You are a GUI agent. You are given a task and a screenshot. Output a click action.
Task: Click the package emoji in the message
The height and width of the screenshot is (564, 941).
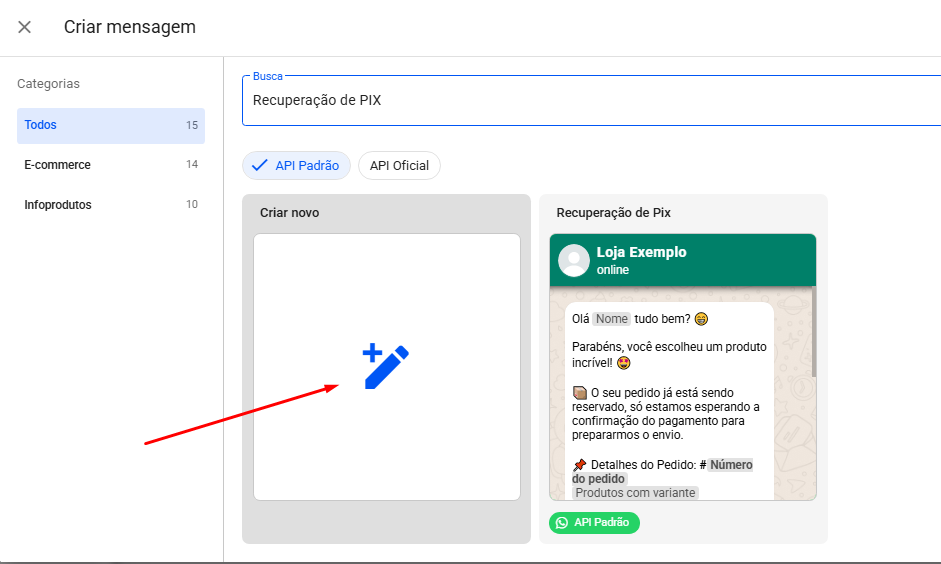coord(579,392)
